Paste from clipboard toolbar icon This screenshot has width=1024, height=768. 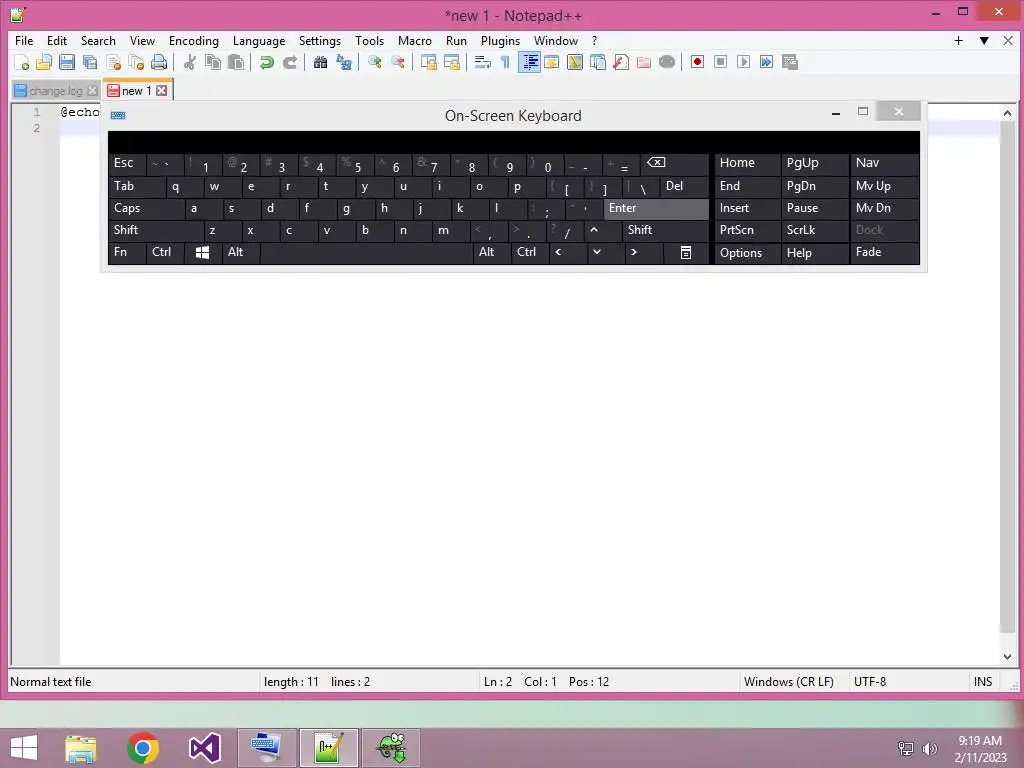236,62
